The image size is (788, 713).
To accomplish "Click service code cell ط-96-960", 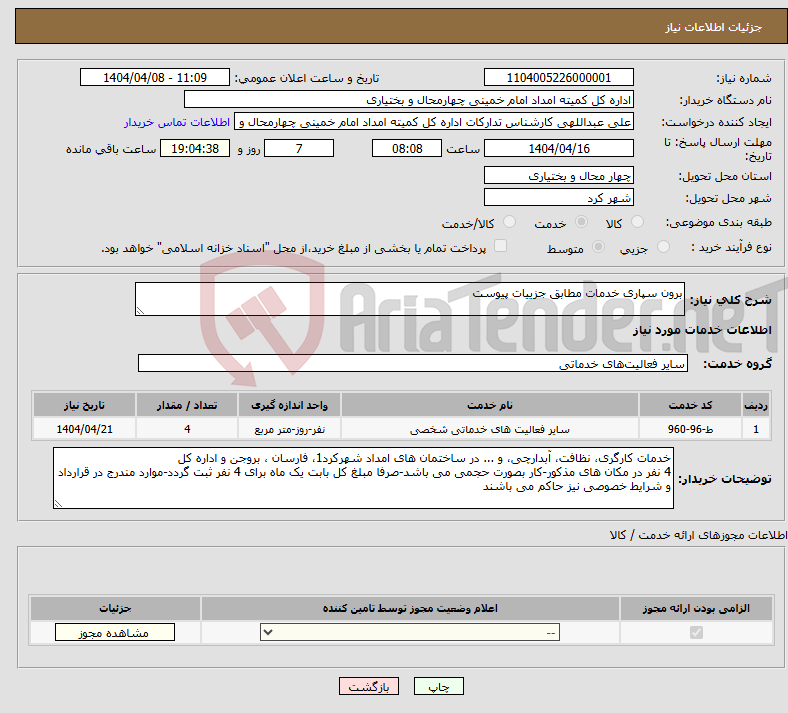I will coord(691,429).
